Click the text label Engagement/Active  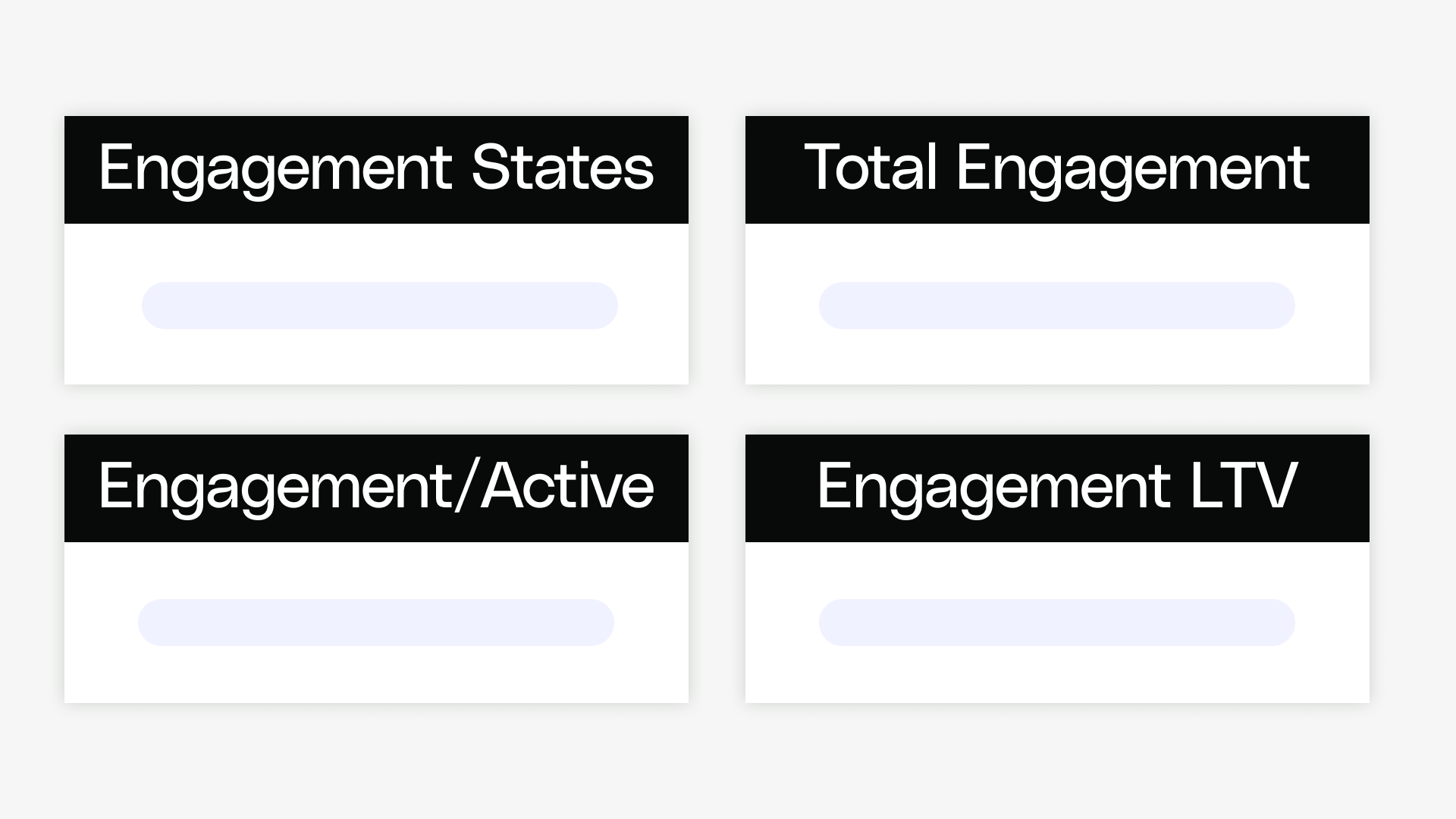pyautogui.click(x=377, y=488)
